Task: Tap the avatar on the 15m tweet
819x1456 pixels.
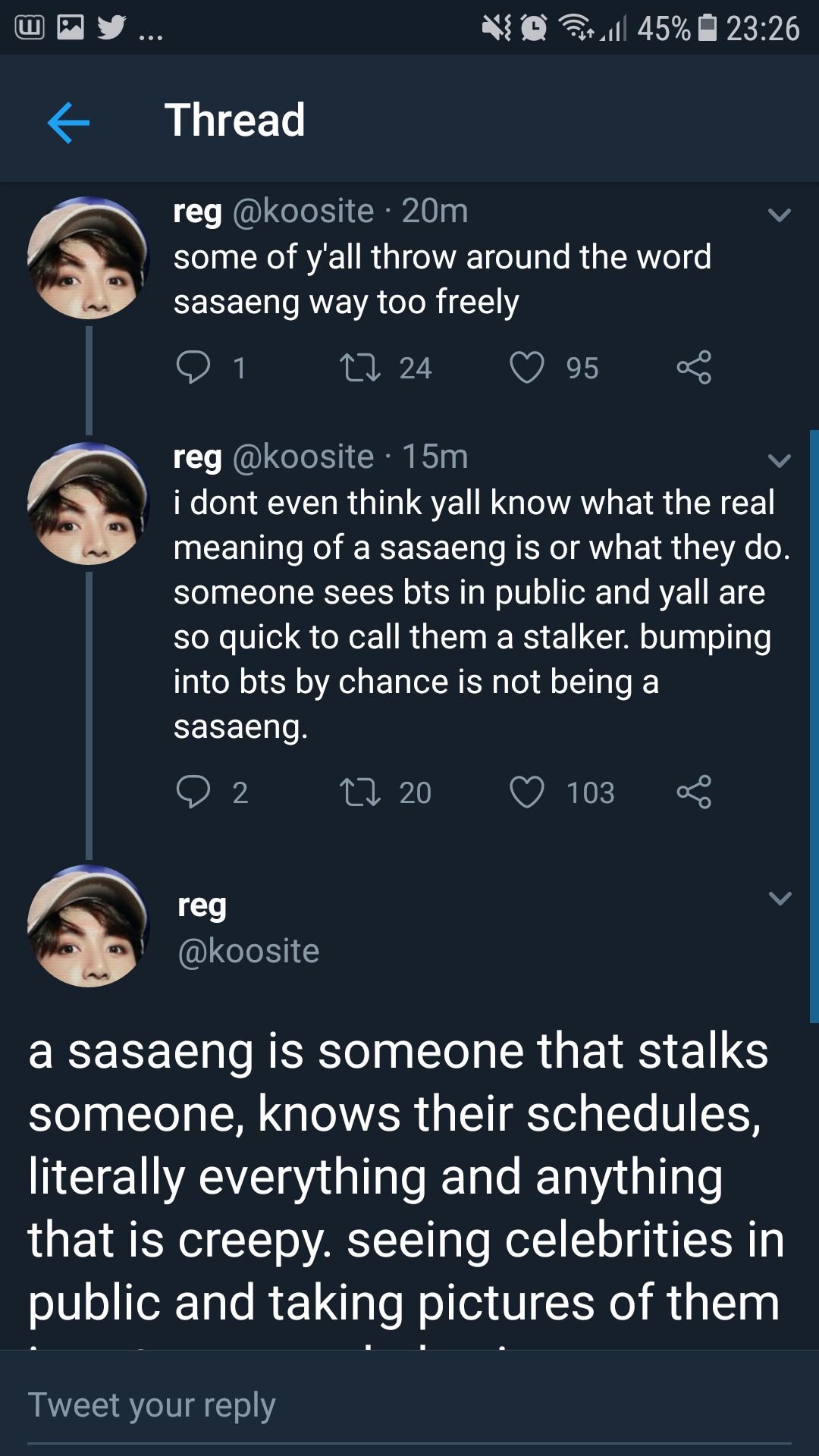Action: [x=88, y=504]
